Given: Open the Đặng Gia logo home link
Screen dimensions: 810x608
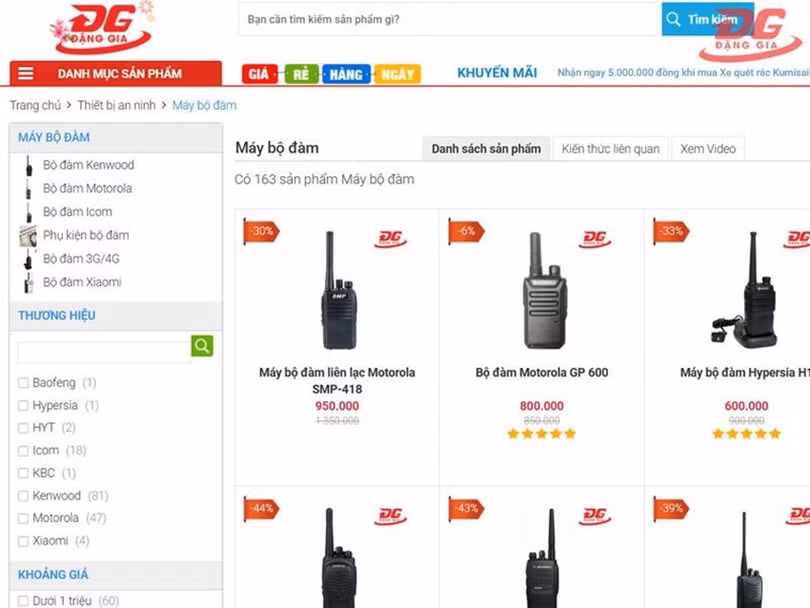Looking at the screenshot, I should (103, 28).
